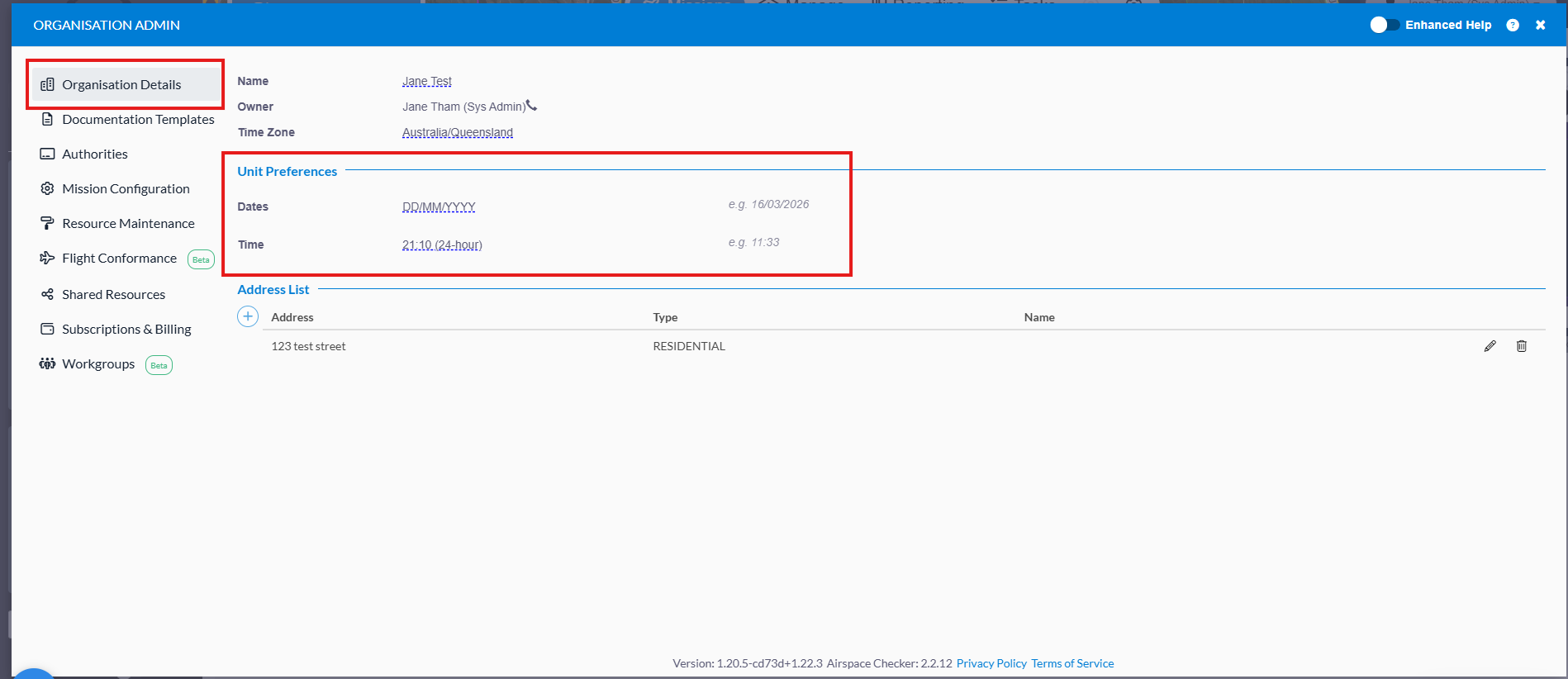Add a new address with the plus icon

[x=248, y=316]
